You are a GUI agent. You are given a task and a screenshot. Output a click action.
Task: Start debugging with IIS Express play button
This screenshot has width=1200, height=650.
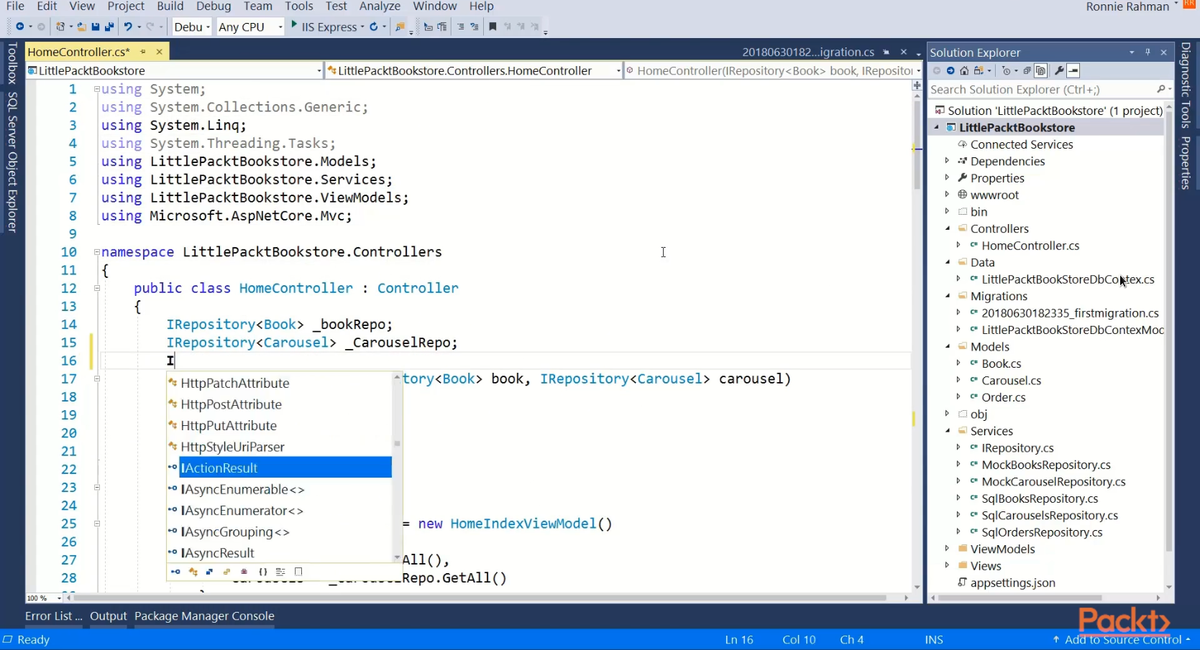pyautogui.click(x=294, y=25)
